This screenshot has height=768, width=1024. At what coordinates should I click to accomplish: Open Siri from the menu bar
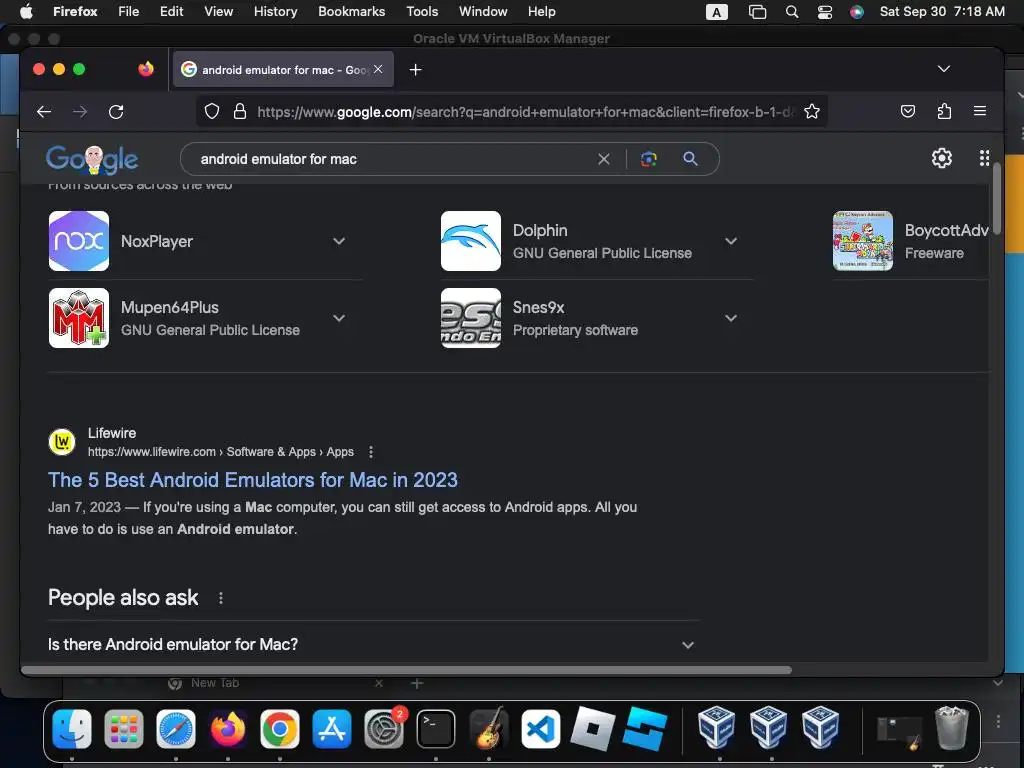857,11
